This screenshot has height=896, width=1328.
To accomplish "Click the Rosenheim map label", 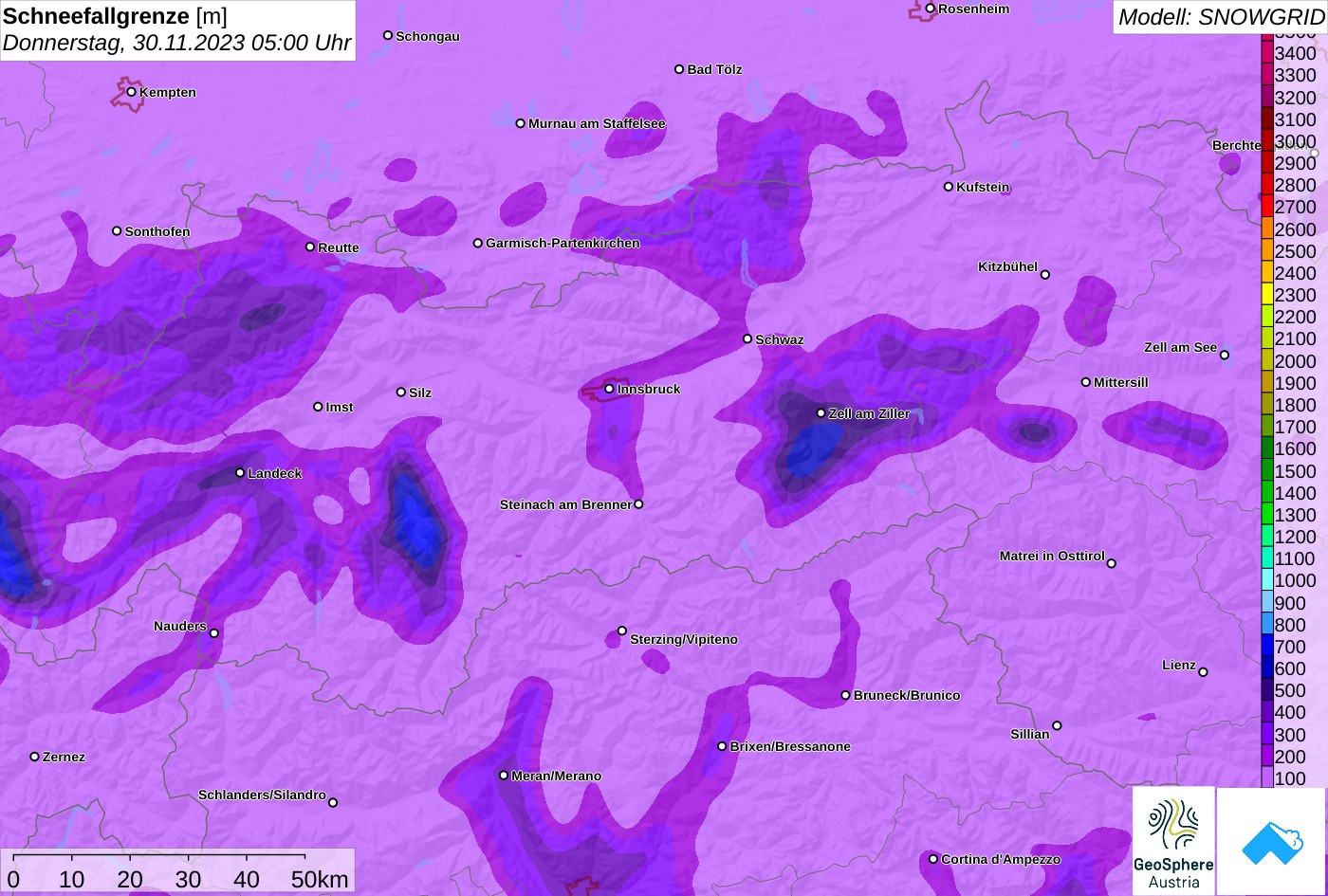I will 974,9.
